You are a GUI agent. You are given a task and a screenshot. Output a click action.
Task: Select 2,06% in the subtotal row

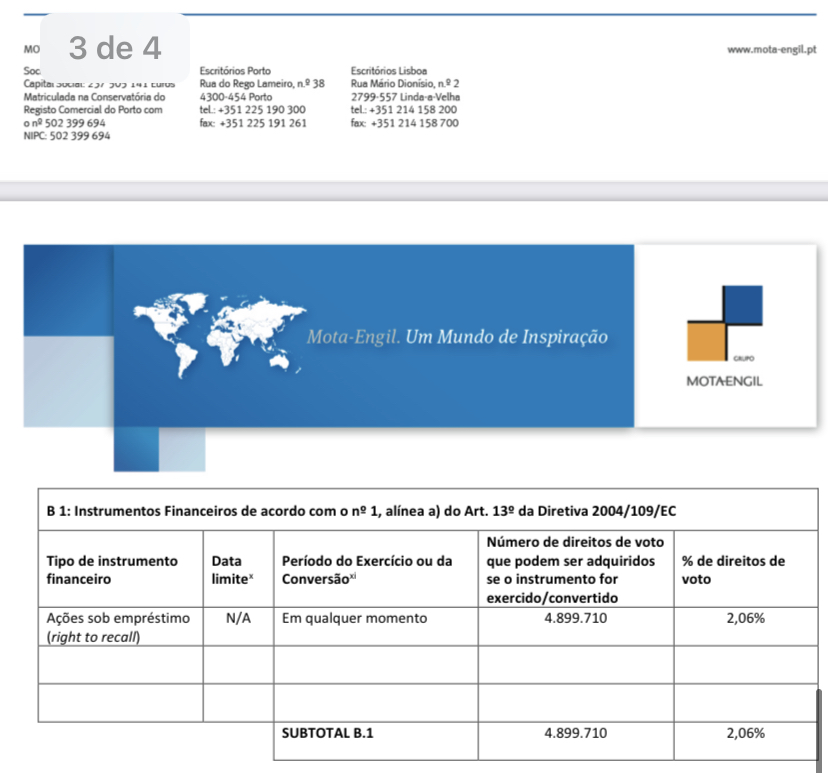(x=746, y=733)
